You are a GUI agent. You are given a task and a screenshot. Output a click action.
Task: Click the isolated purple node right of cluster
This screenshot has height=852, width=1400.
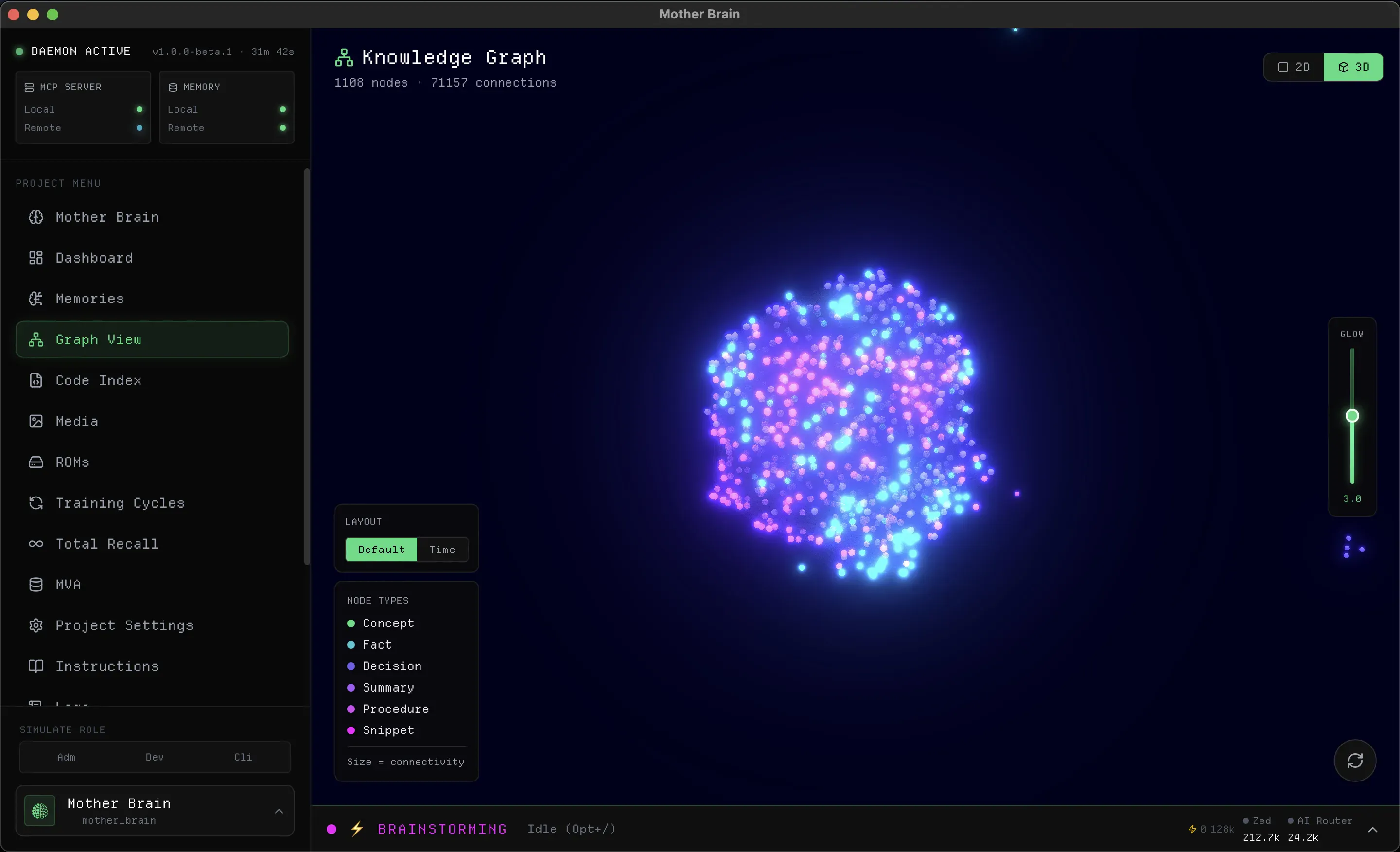point(1017,494)
